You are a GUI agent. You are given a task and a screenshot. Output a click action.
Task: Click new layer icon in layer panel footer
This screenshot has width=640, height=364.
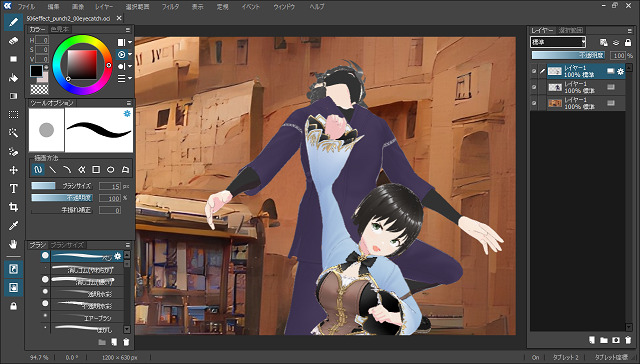(x=591, y=340)
